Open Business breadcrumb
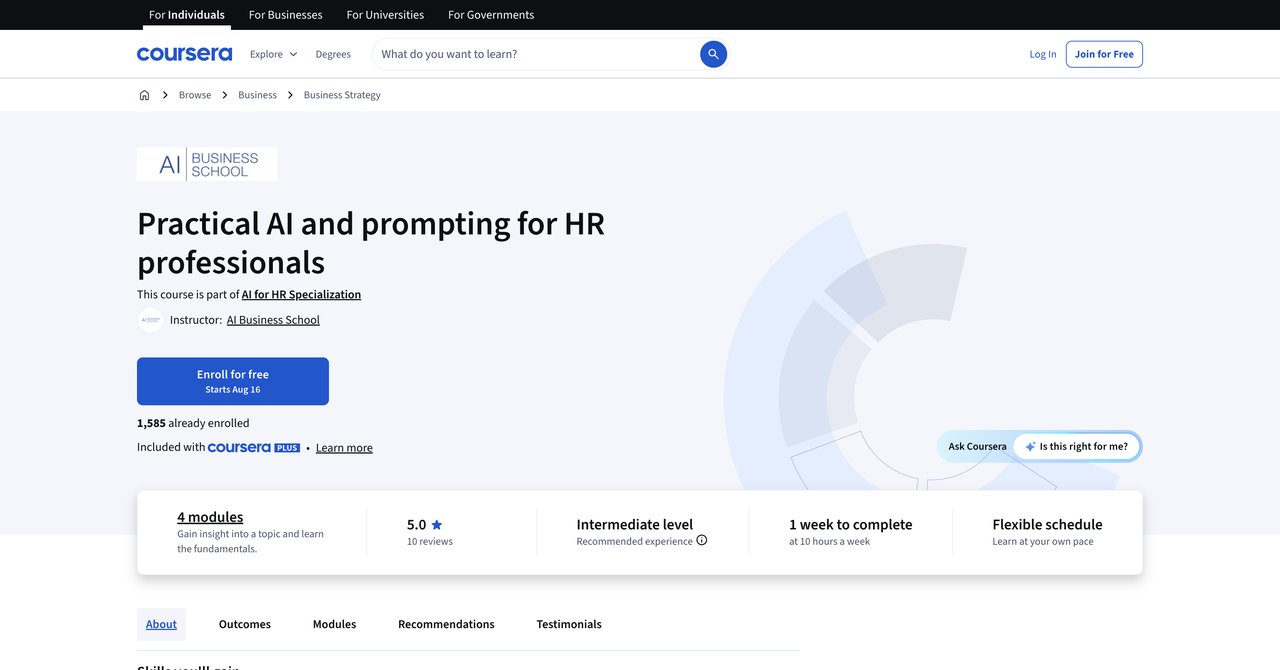Image resolution: width=1280 pixels, height=670 pixels. click(x=257, y=95)
